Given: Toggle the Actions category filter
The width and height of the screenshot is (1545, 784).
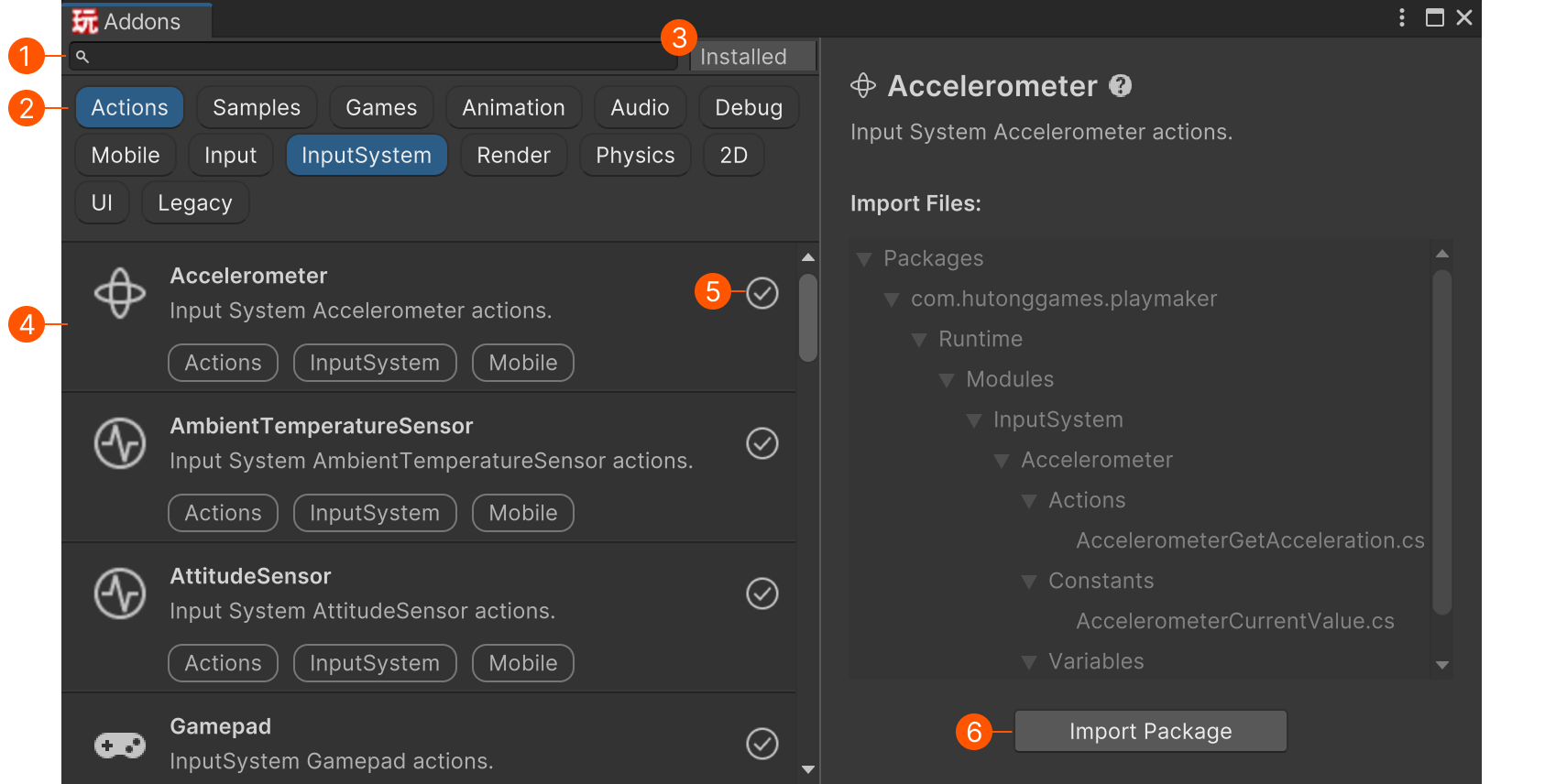Looking at the screenshot, I should click(129, 107).
